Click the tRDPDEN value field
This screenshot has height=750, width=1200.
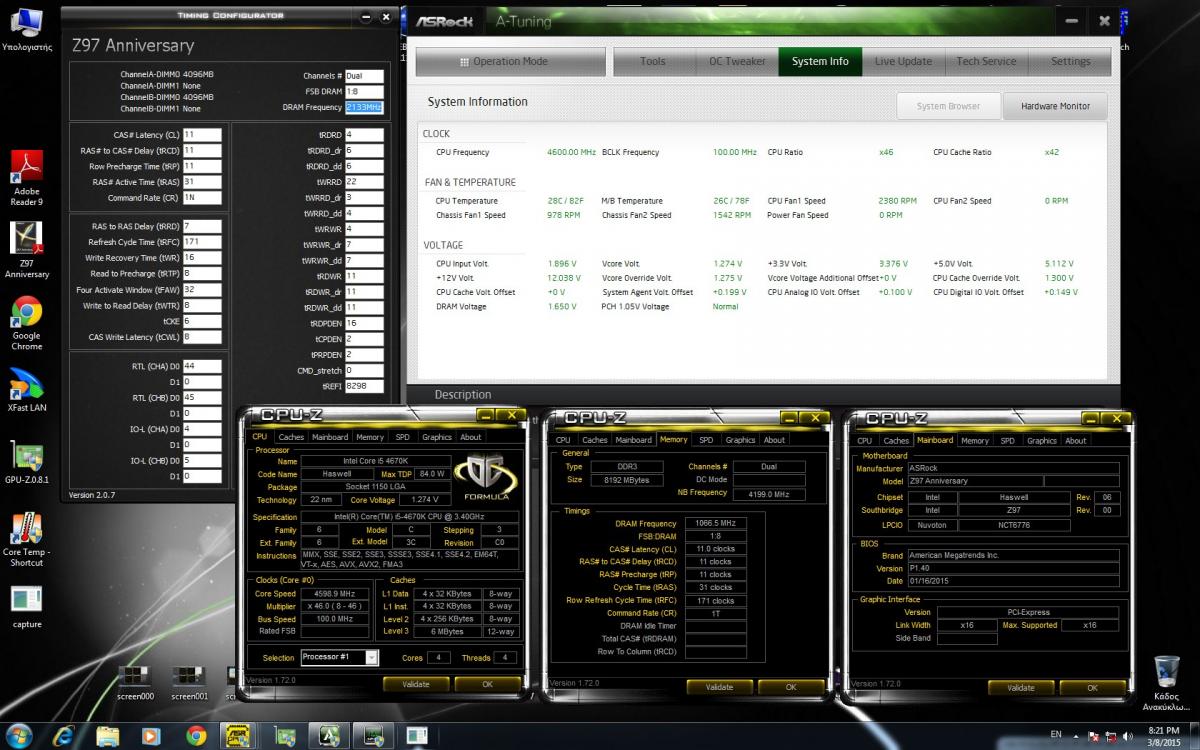point(364,323)
